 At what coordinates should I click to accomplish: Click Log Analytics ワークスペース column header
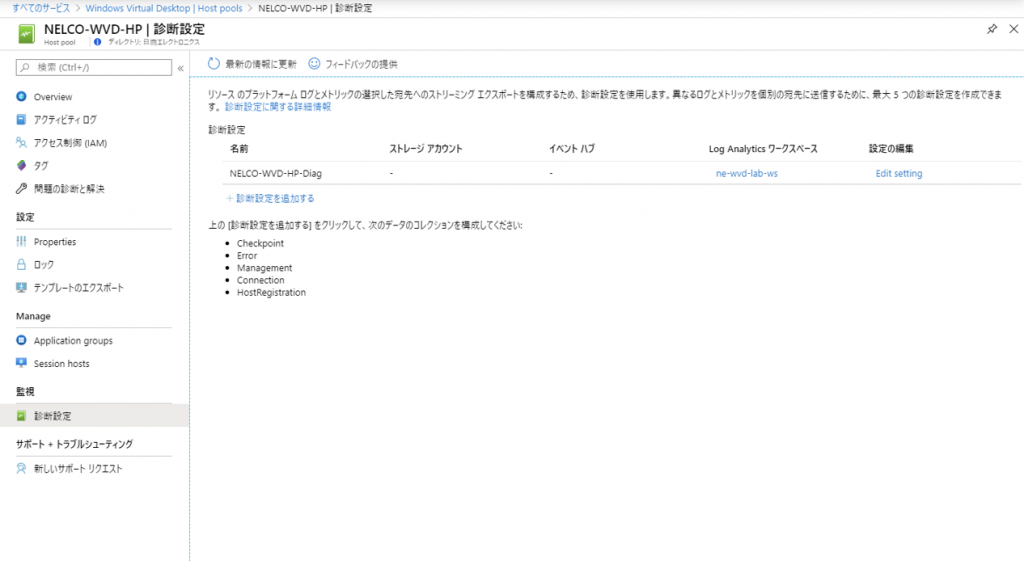click(x=763, y=148)
